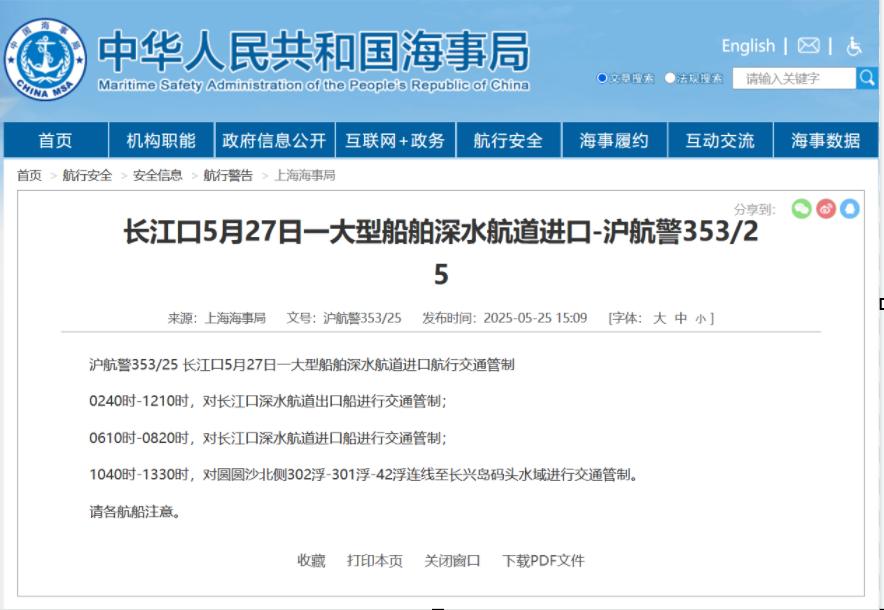Open the 首页 navigation menu item

(55, 140)
